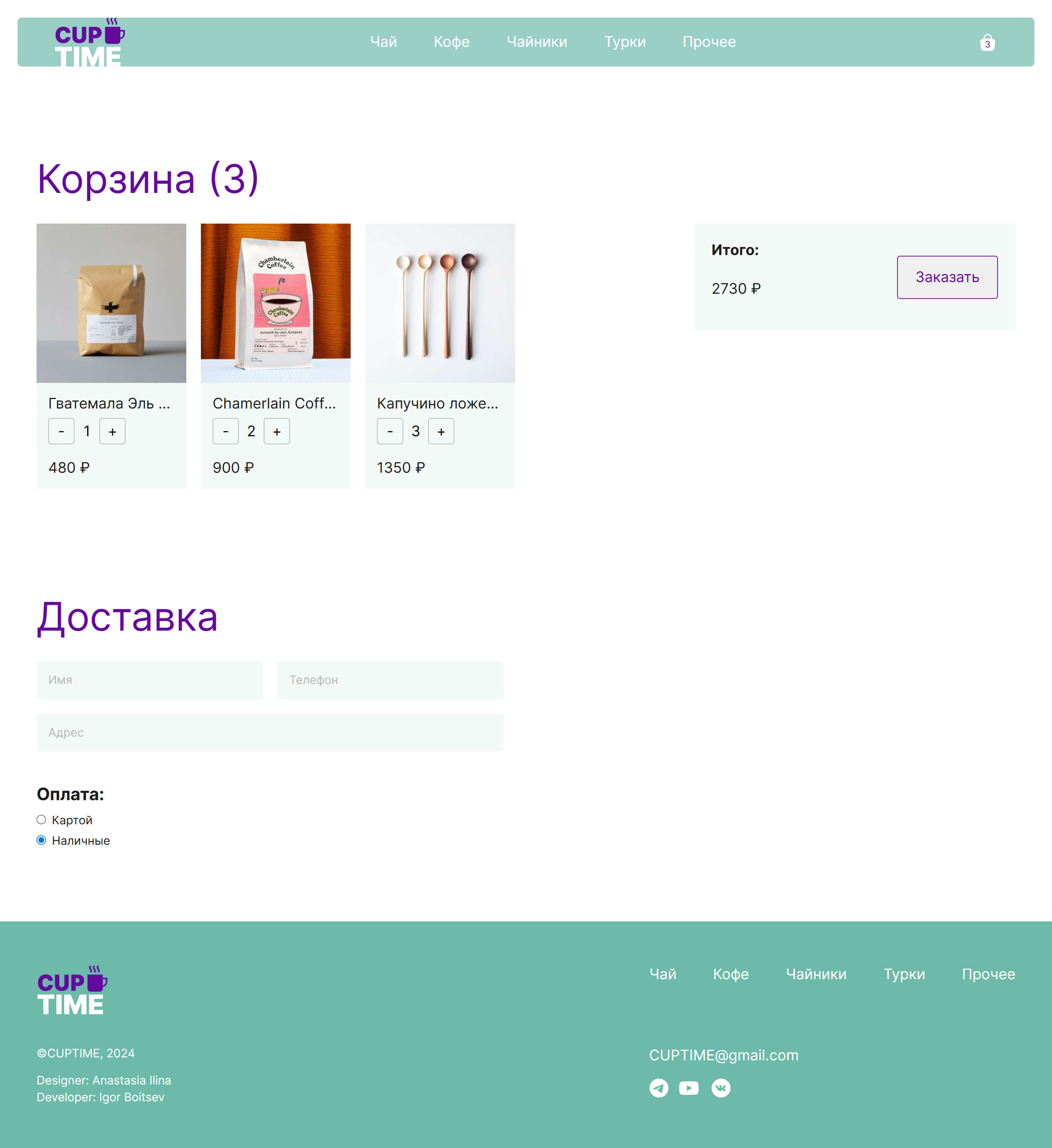Open the VK footer icon
The height and width of the screenshot is (1148, 1052).
coord(721,1088)
